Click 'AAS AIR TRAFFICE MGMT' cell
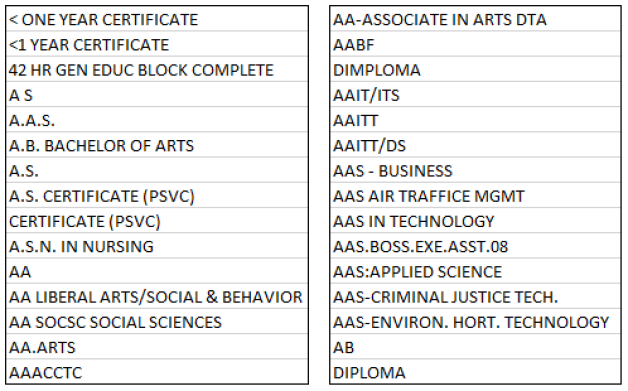 475,196
